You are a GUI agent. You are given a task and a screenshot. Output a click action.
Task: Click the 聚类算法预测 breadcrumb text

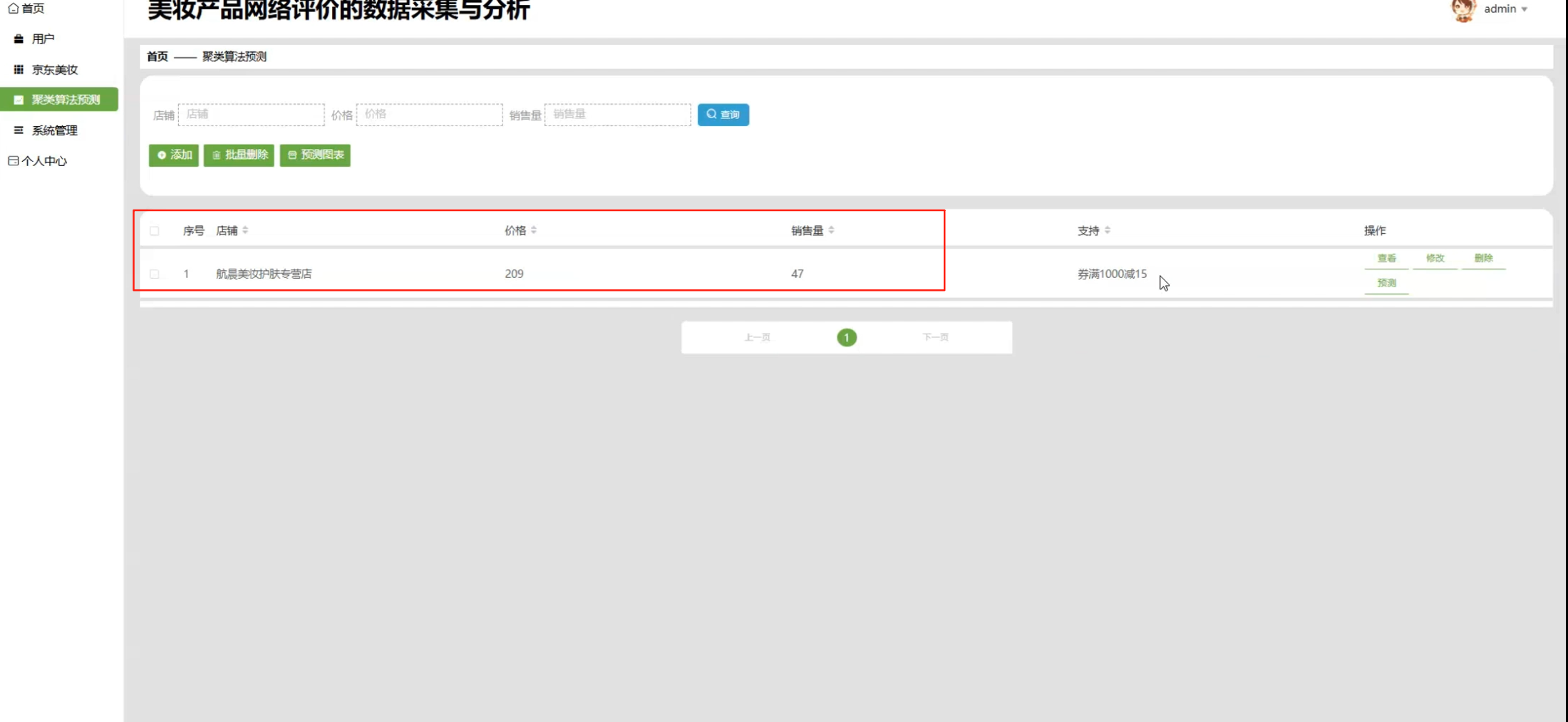coord(234,56)
